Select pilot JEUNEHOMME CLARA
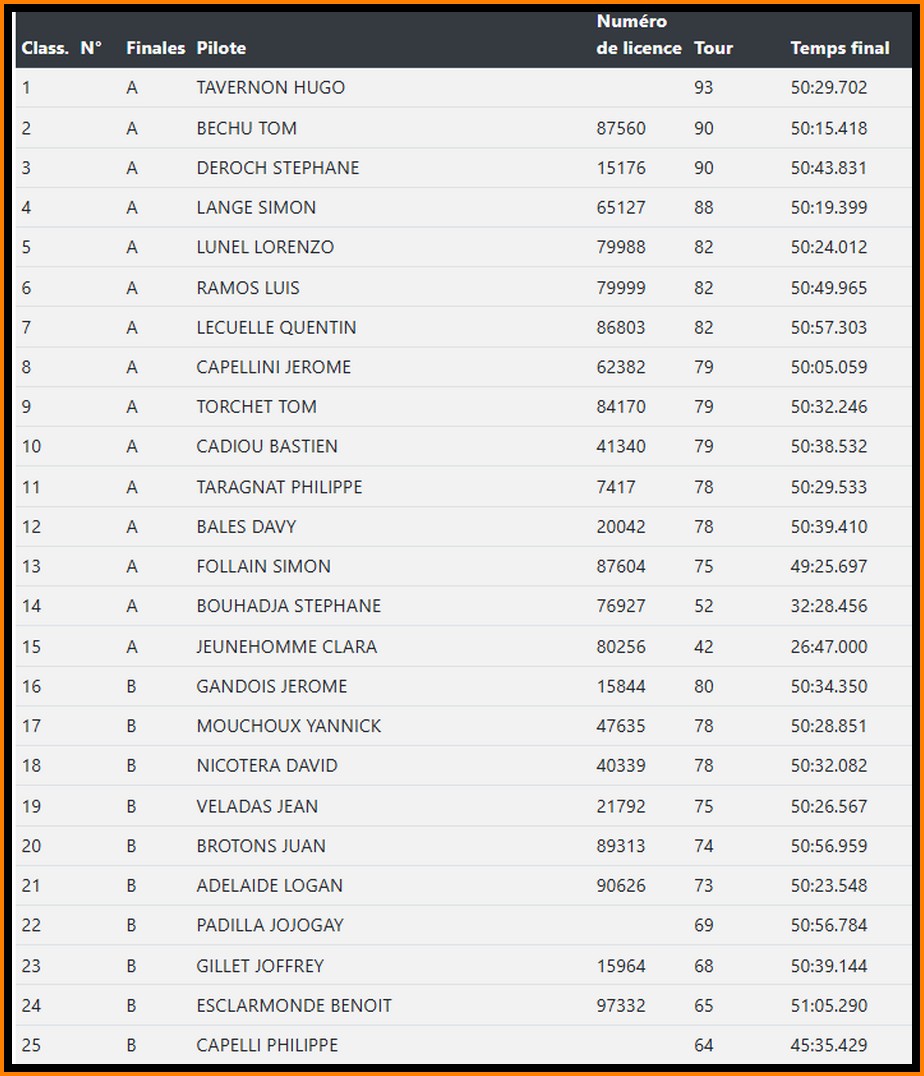The width and height of the screenshot is (924, 1076). (286, 646)
